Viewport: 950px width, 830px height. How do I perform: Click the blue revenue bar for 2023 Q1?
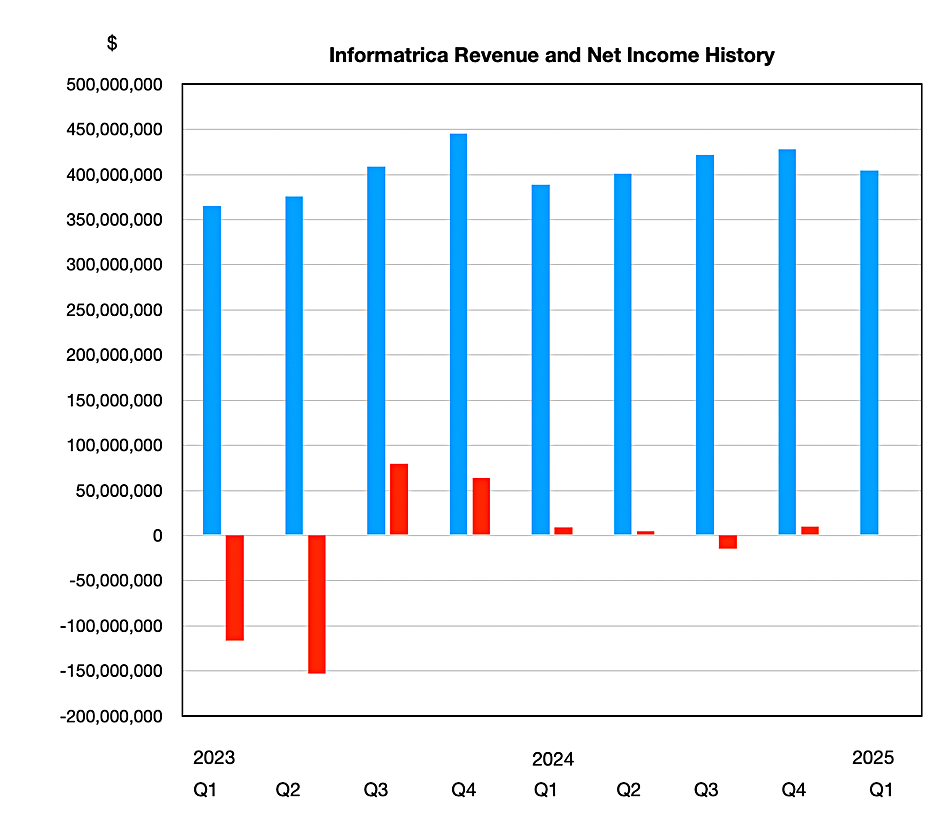point(212,370)
